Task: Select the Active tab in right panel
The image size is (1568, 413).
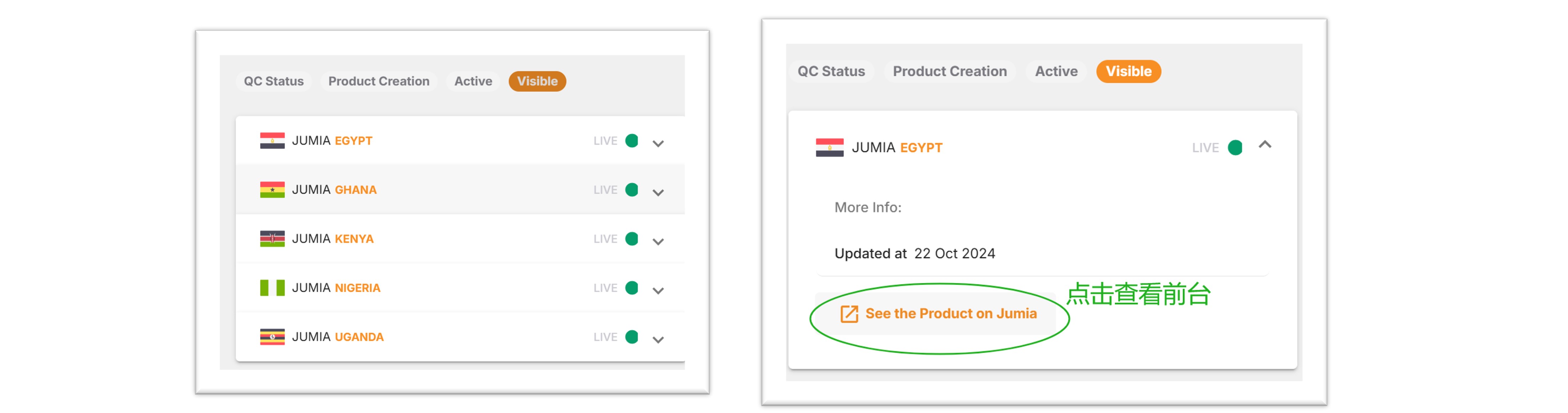Action: (1056, 71)
